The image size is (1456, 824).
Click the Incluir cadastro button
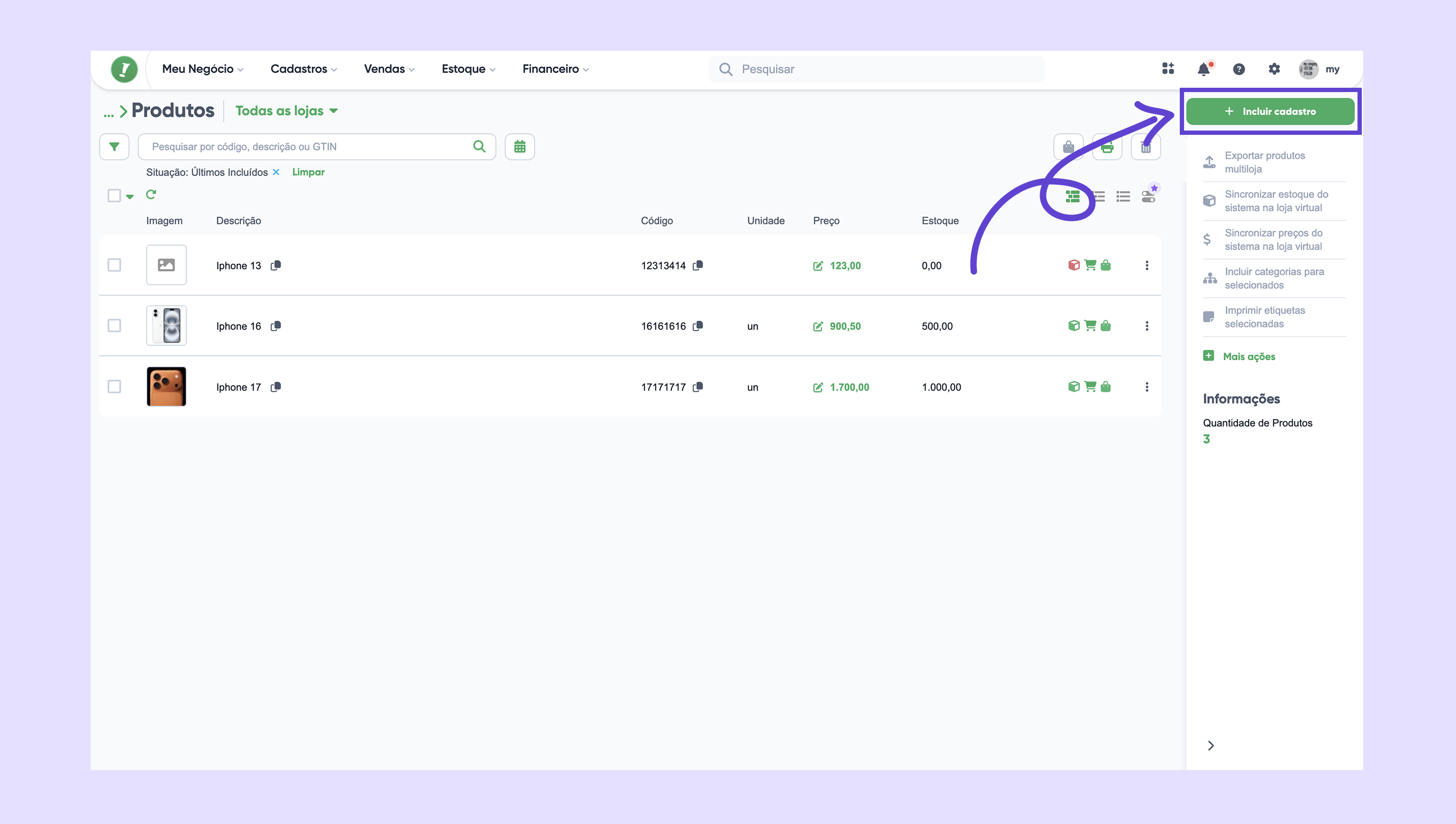1270,111
